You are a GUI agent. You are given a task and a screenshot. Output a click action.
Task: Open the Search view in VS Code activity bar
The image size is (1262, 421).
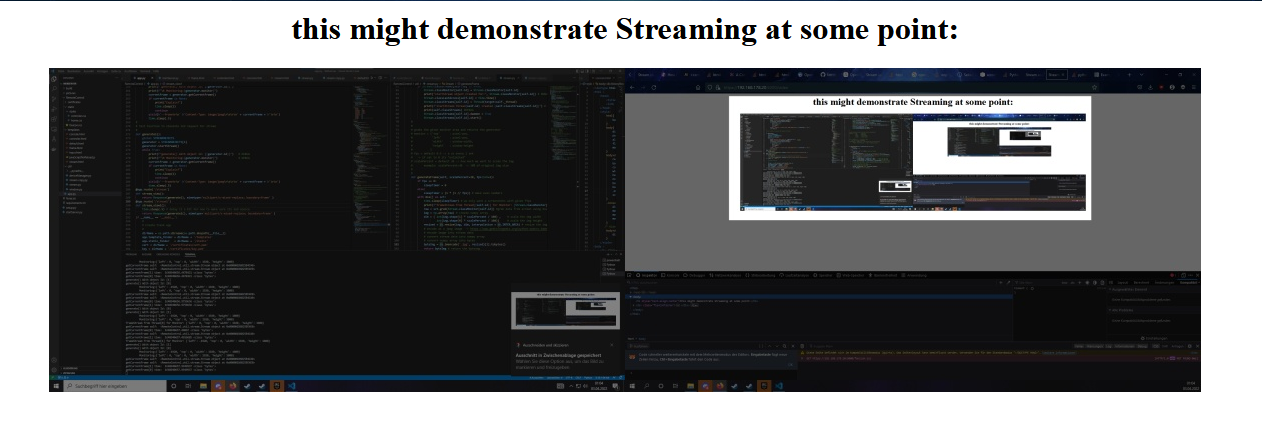(54, 89)
